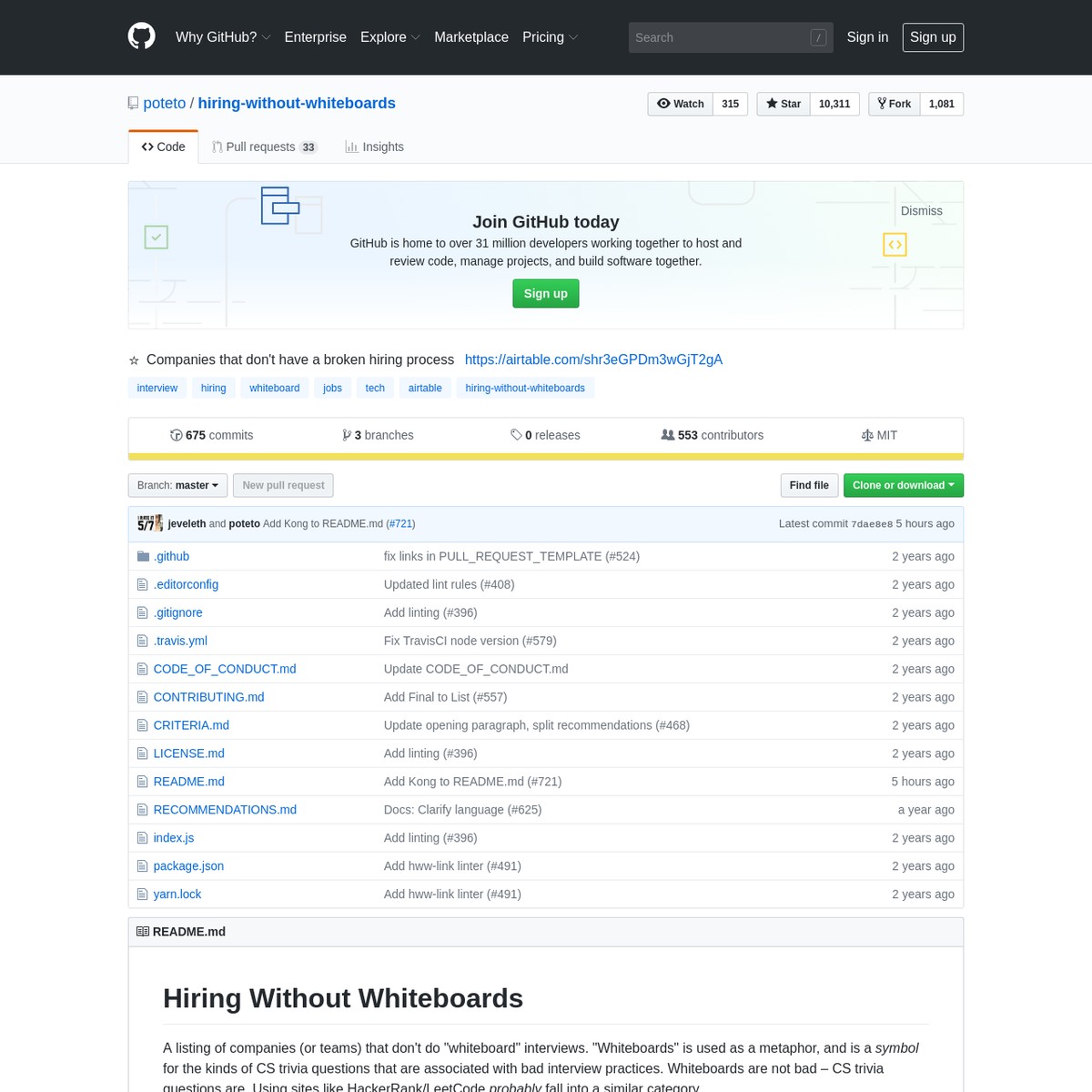
Task: Select the whiteboard topic tag
Action: point(275,388)
